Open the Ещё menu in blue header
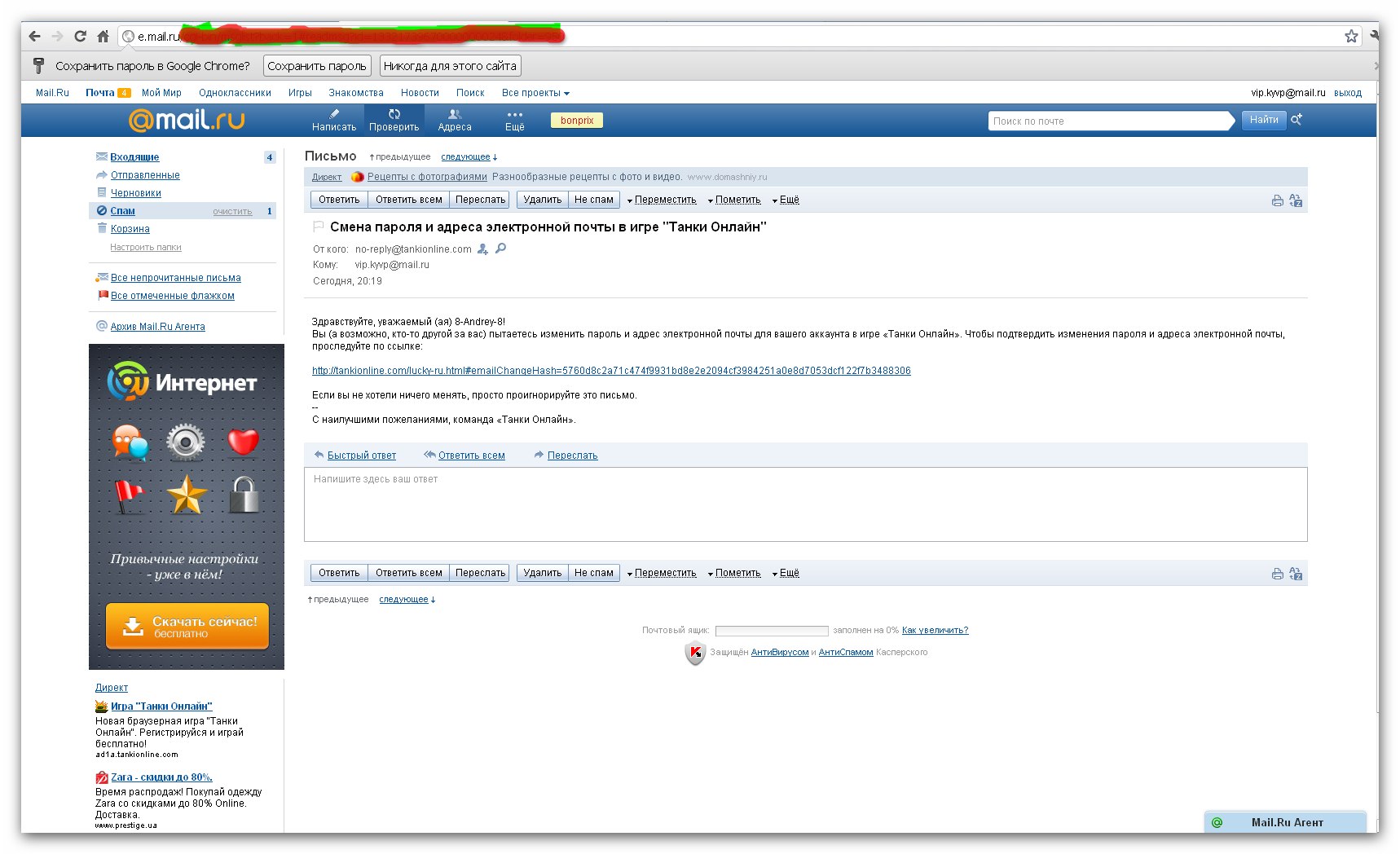 click(514, 120)
